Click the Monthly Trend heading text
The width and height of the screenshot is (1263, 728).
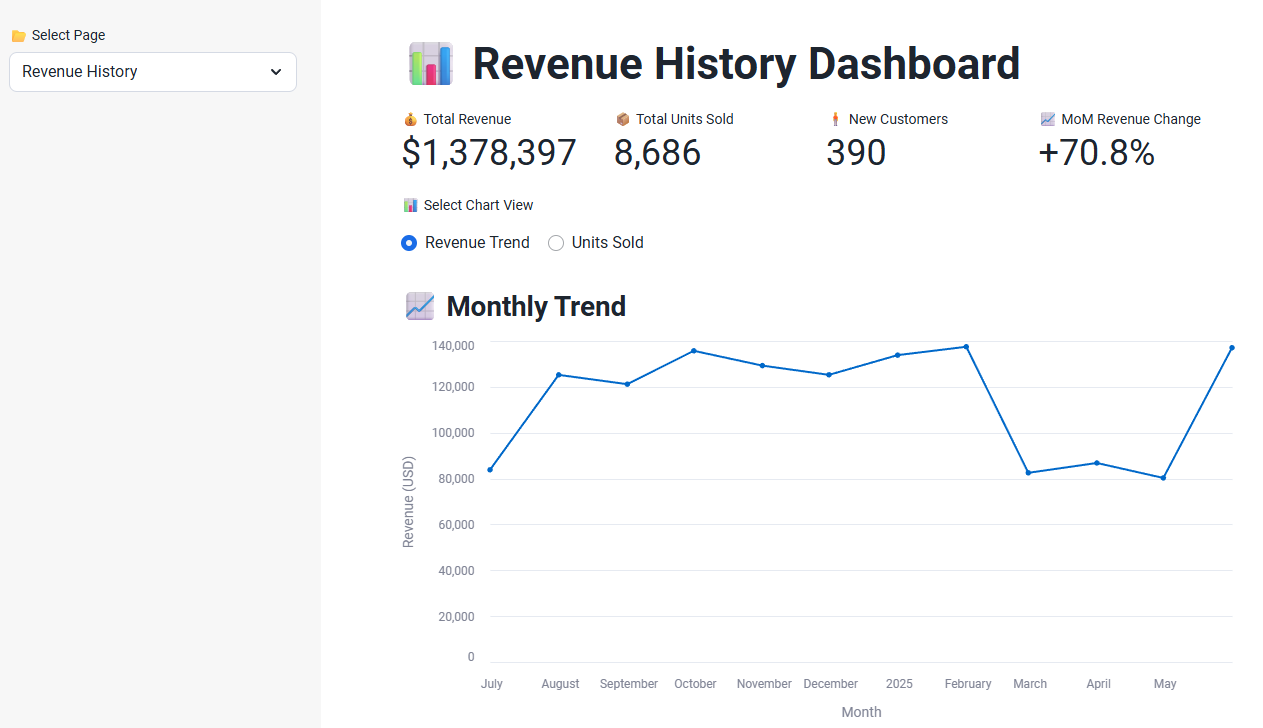pyautogui.click(x=536, y=306)
